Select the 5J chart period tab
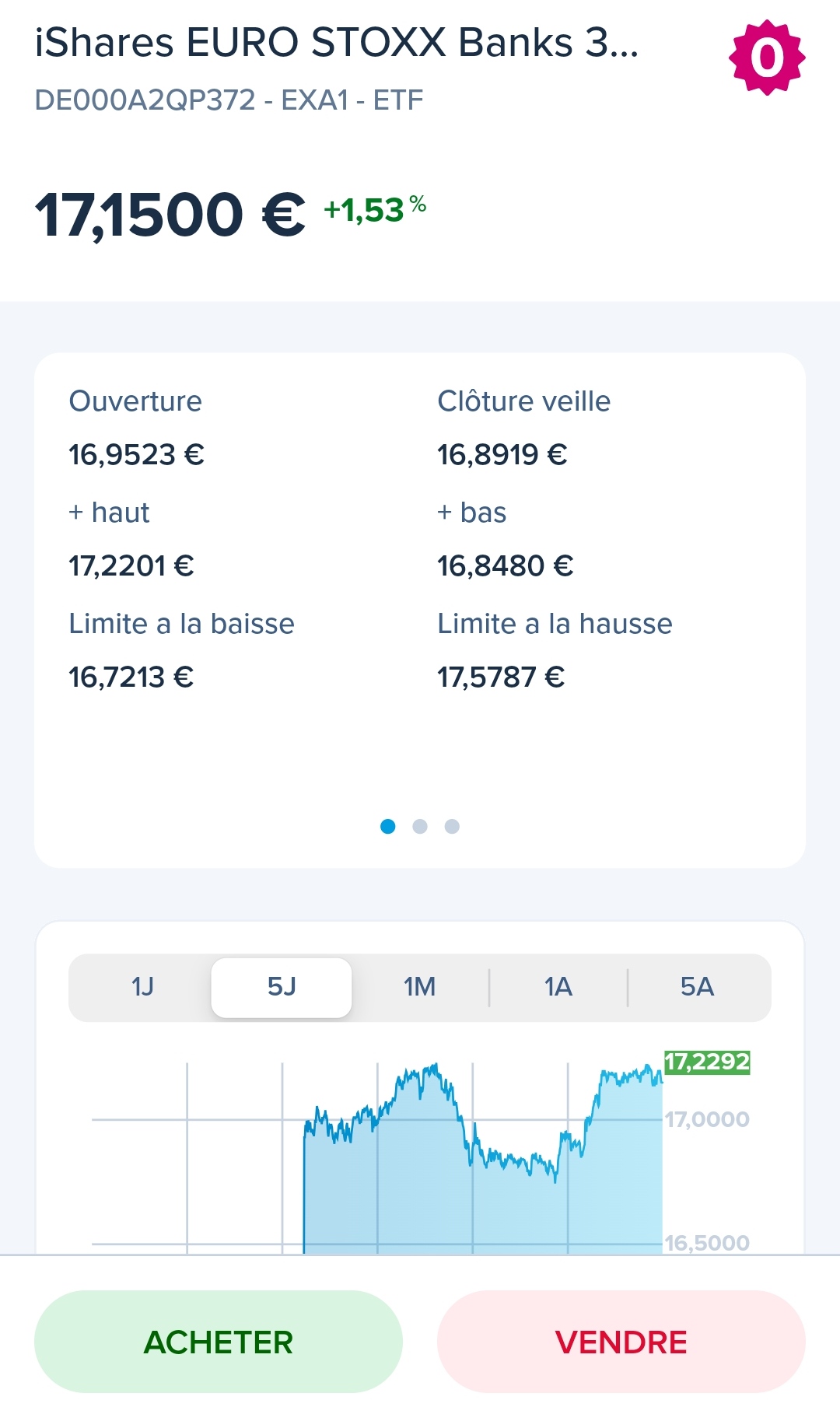840x1414 pixels. tap(282, 987)
